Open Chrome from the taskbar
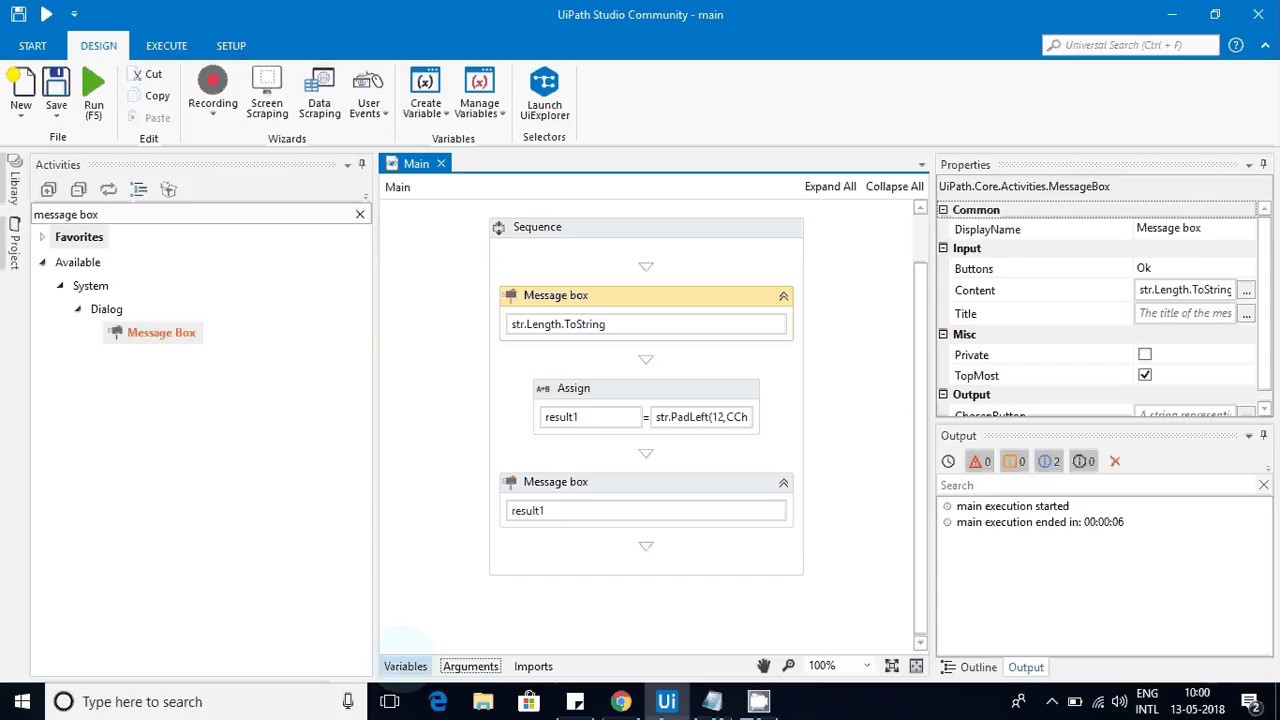The height and width of the screenshot is (720, 1280). click(621, 702)
